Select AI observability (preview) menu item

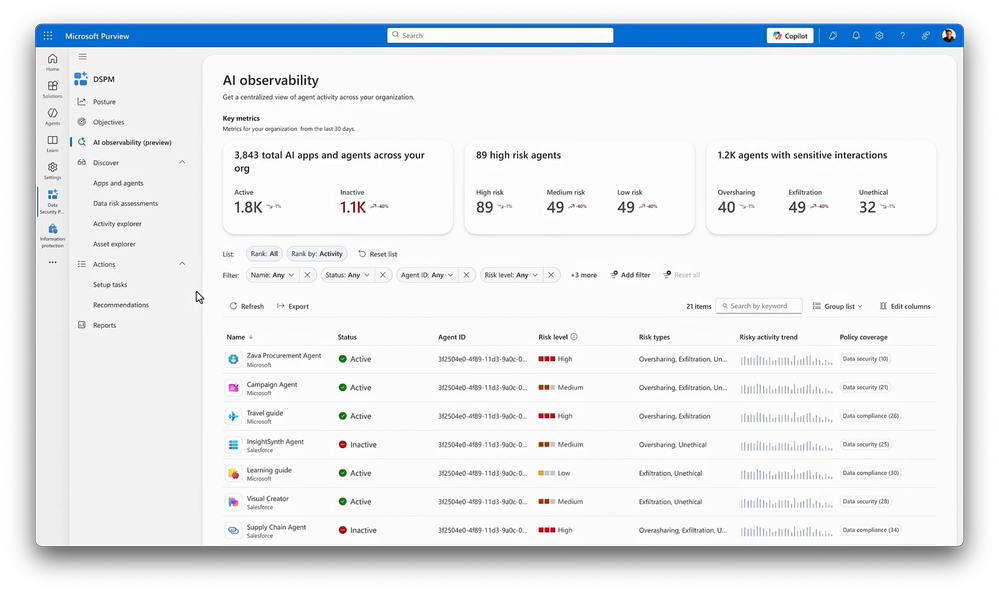(x=132, y=143)
